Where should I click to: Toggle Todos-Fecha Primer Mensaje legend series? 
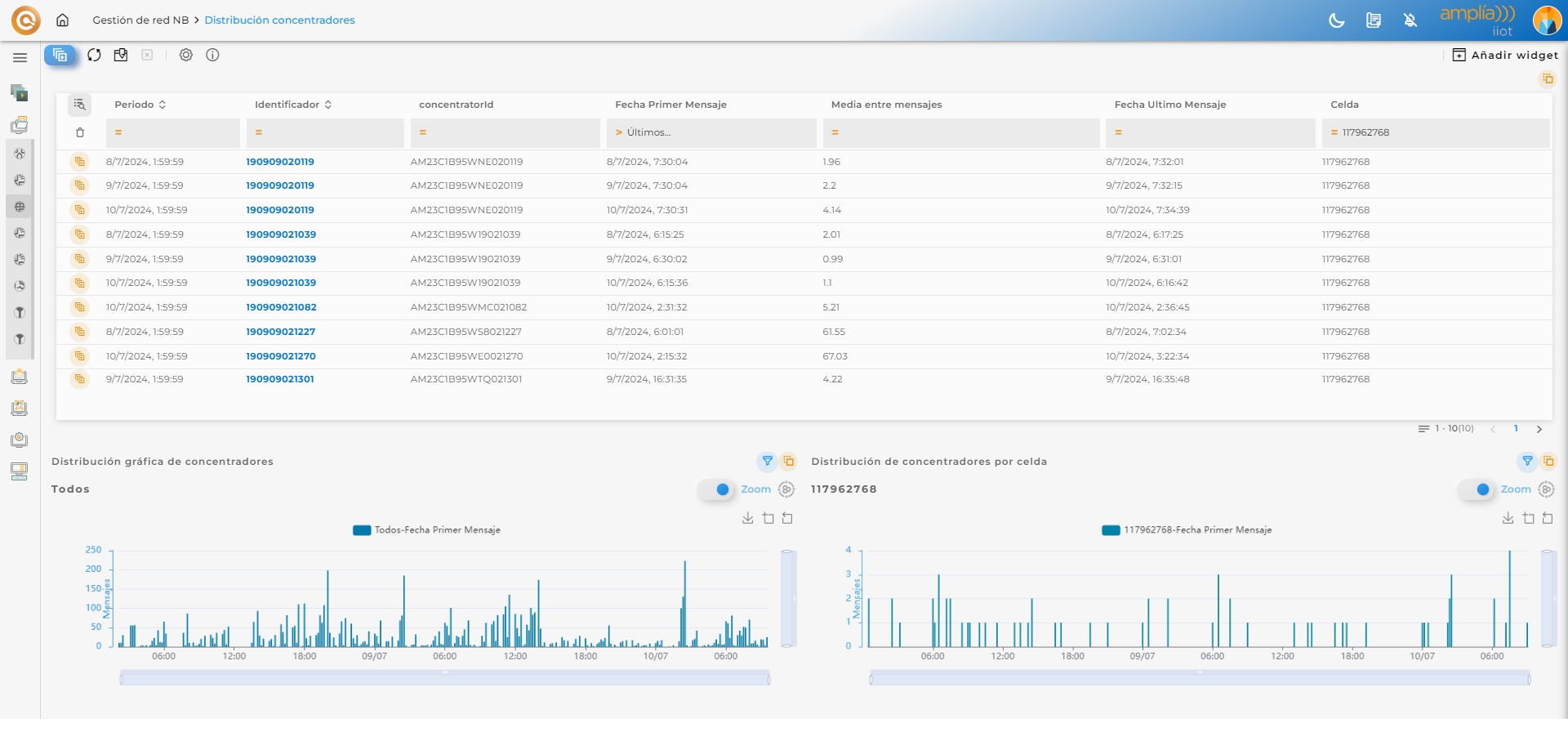point(426,530)
